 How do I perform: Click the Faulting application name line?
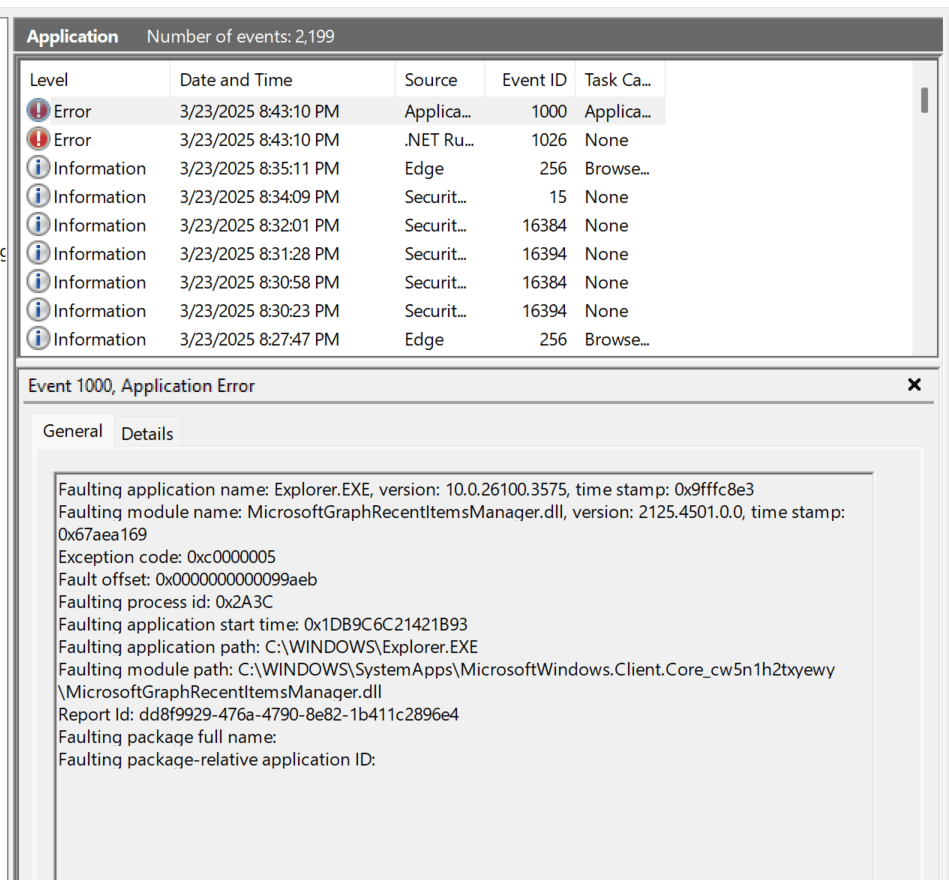pos(406,489)
